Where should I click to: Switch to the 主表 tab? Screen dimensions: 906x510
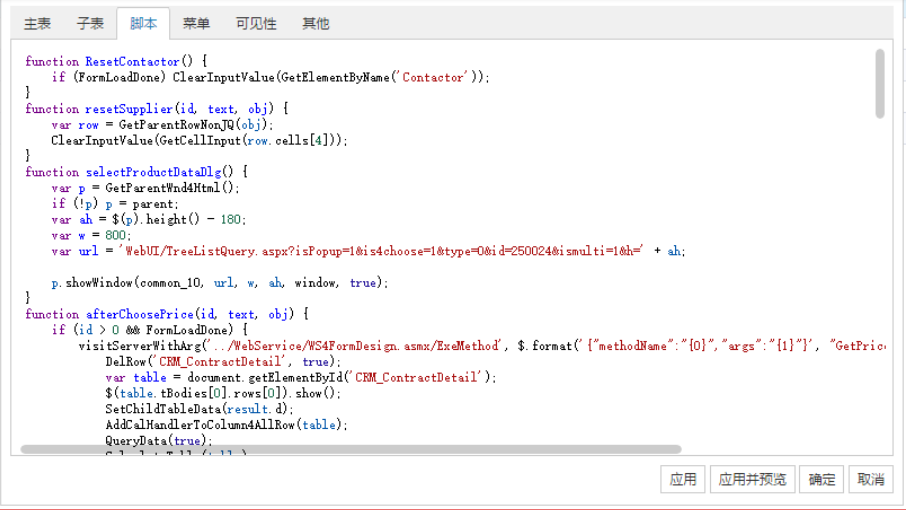tap(37, 23)
